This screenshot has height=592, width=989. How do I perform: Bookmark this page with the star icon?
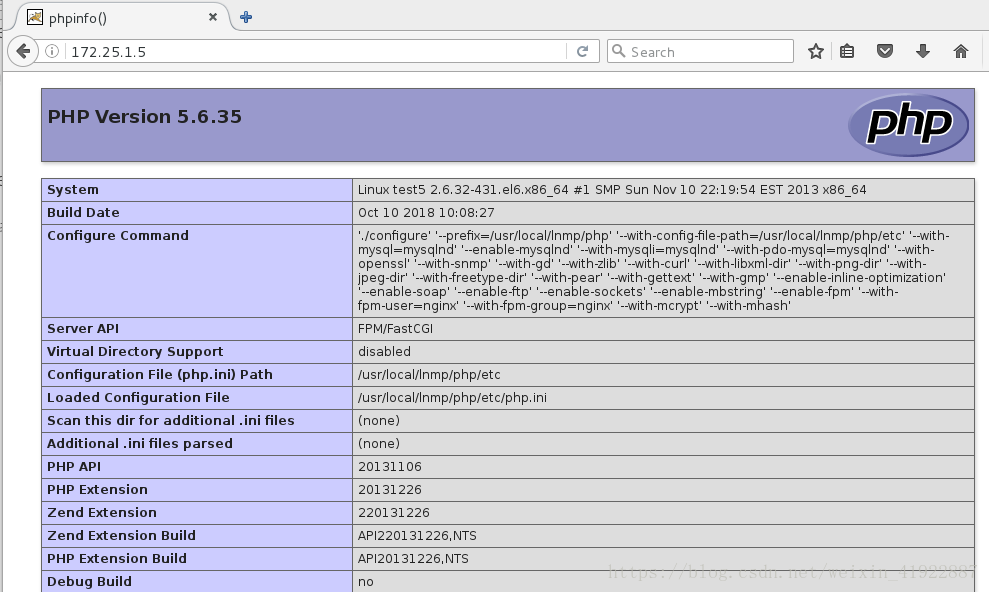point(816,51)
